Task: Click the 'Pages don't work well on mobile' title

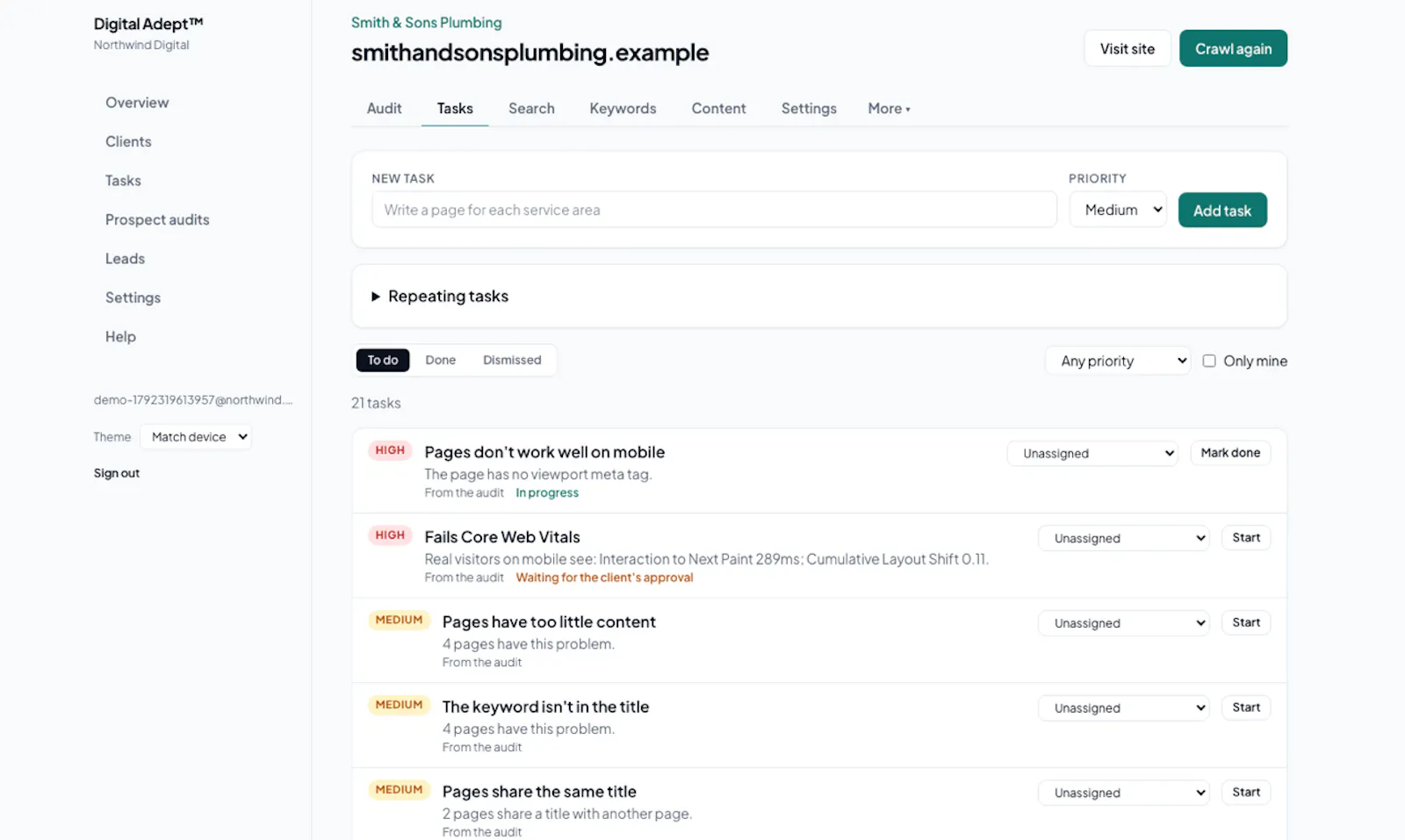Action: [x=544, y=452]
